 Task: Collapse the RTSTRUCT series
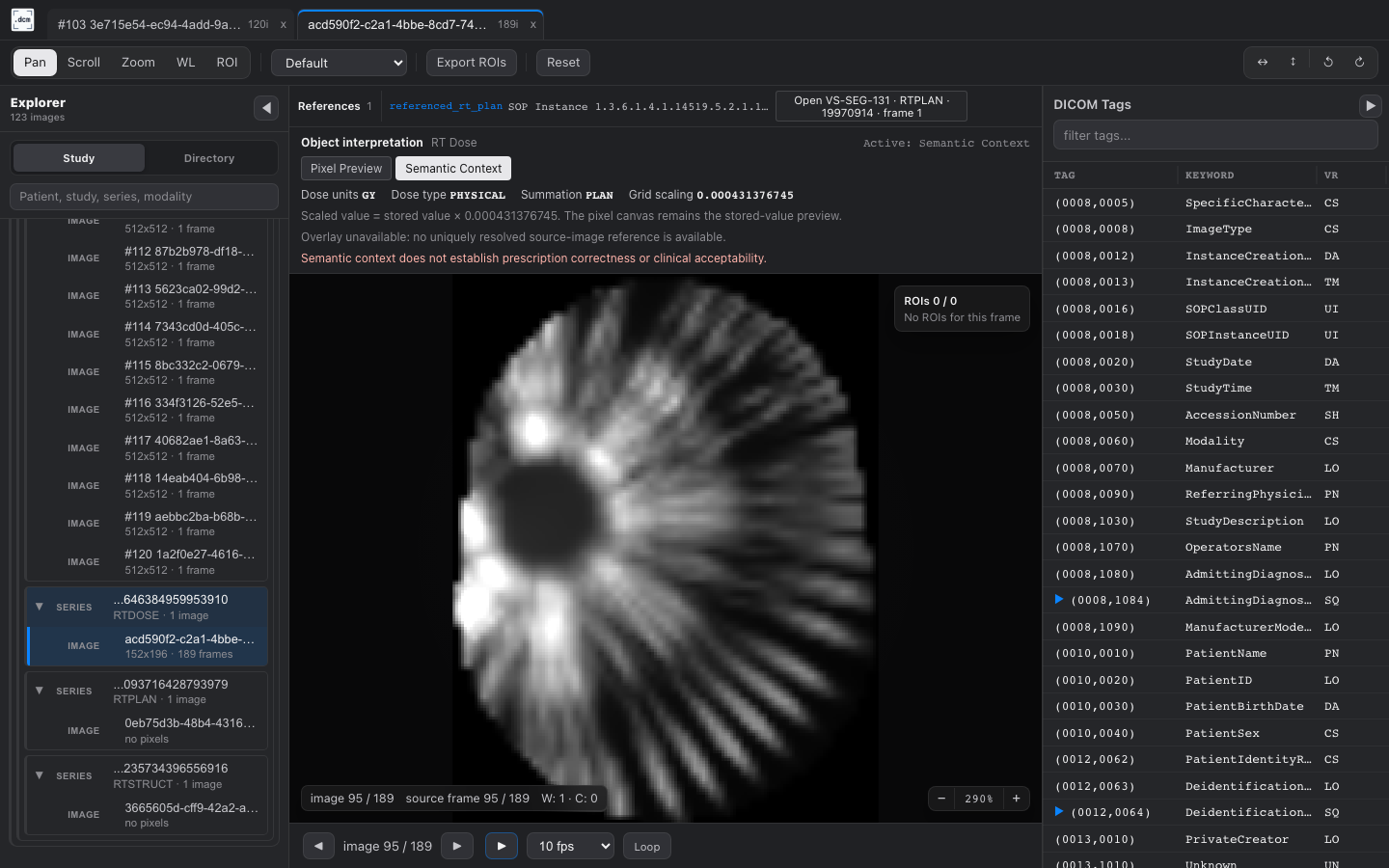click(x=40, y=775)
